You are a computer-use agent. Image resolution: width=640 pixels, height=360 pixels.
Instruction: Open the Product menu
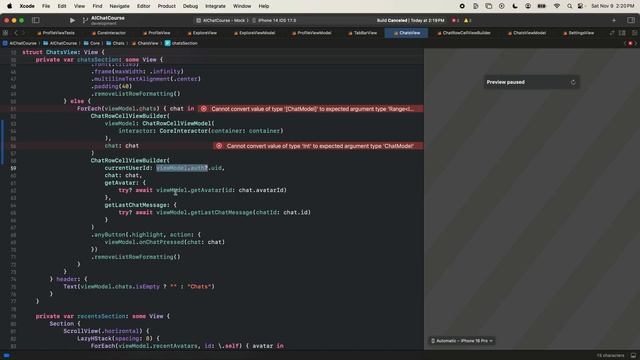pyautogui.click(x=167, y=6)
